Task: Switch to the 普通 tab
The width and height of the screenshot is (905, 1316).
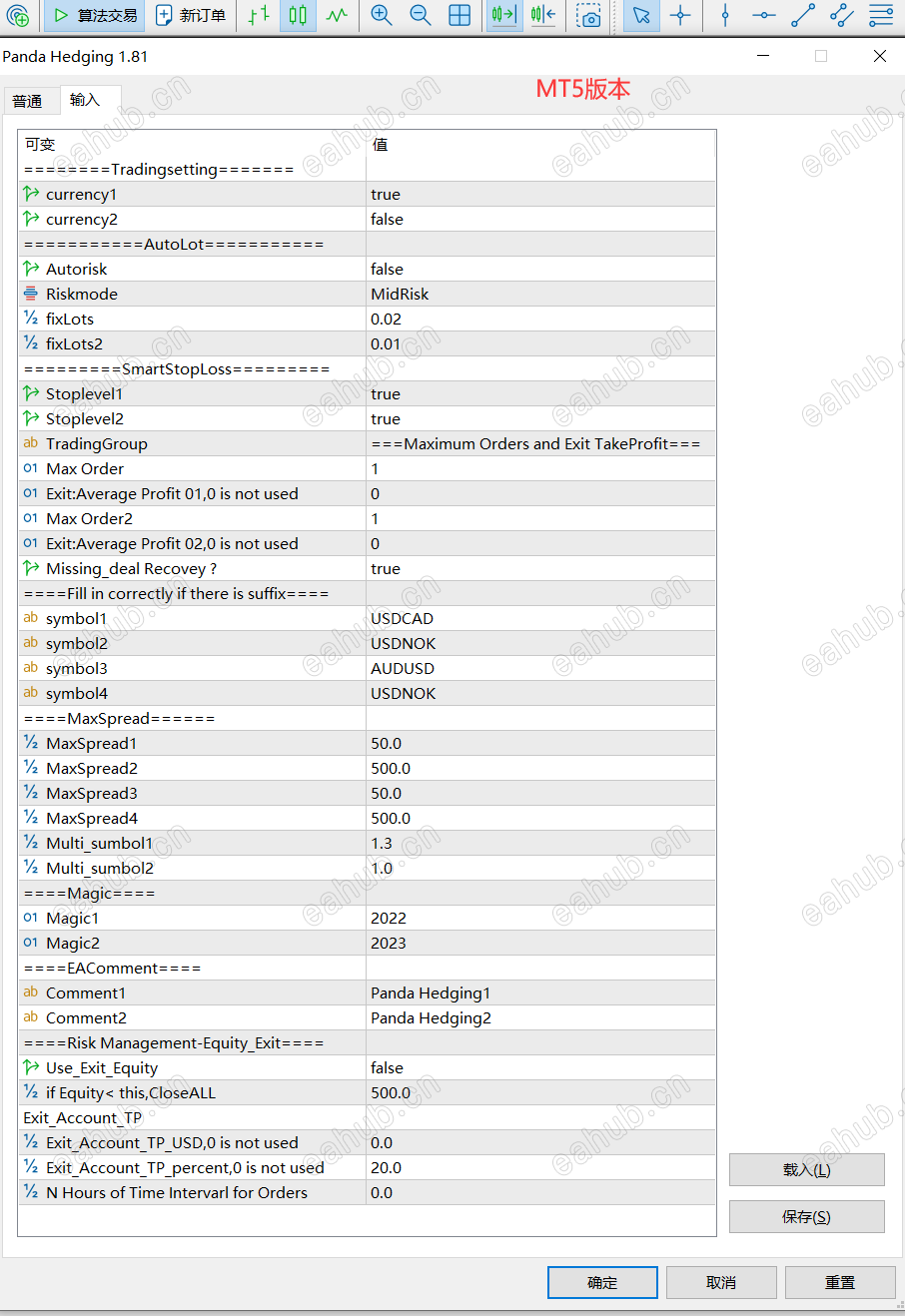Action: click(x=28, y=101)
